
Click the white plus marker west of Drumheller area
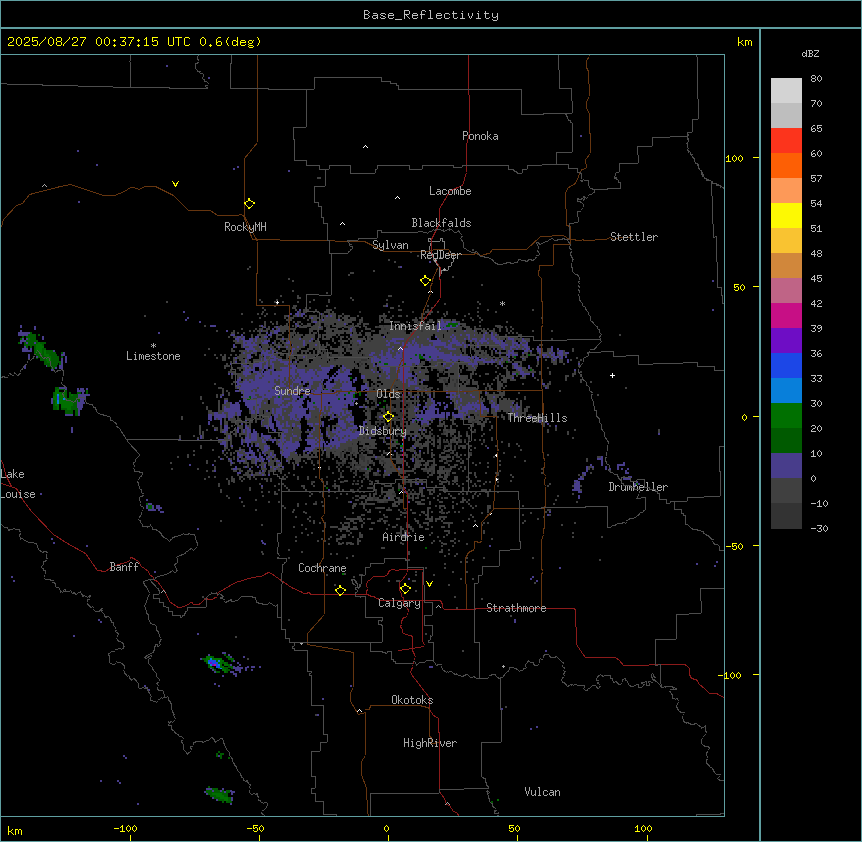pos(612,375)
